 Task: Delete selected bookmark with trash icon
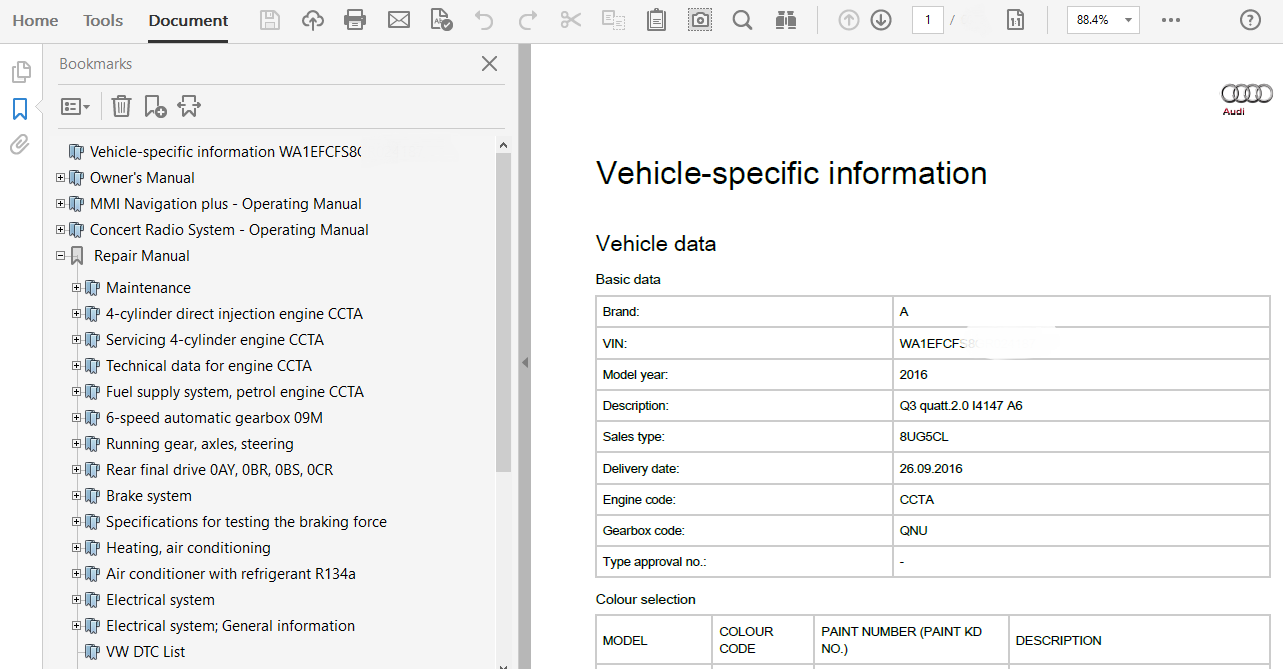(x=121, y=106)
